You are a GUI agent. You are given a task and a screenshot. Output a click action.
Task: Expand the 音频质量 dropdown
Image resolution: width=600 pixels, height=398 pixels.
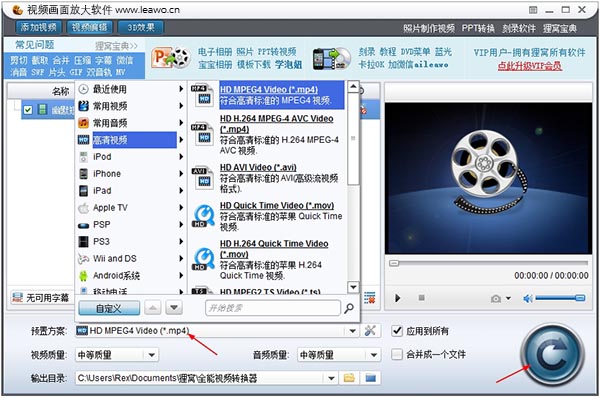[374, 355]
